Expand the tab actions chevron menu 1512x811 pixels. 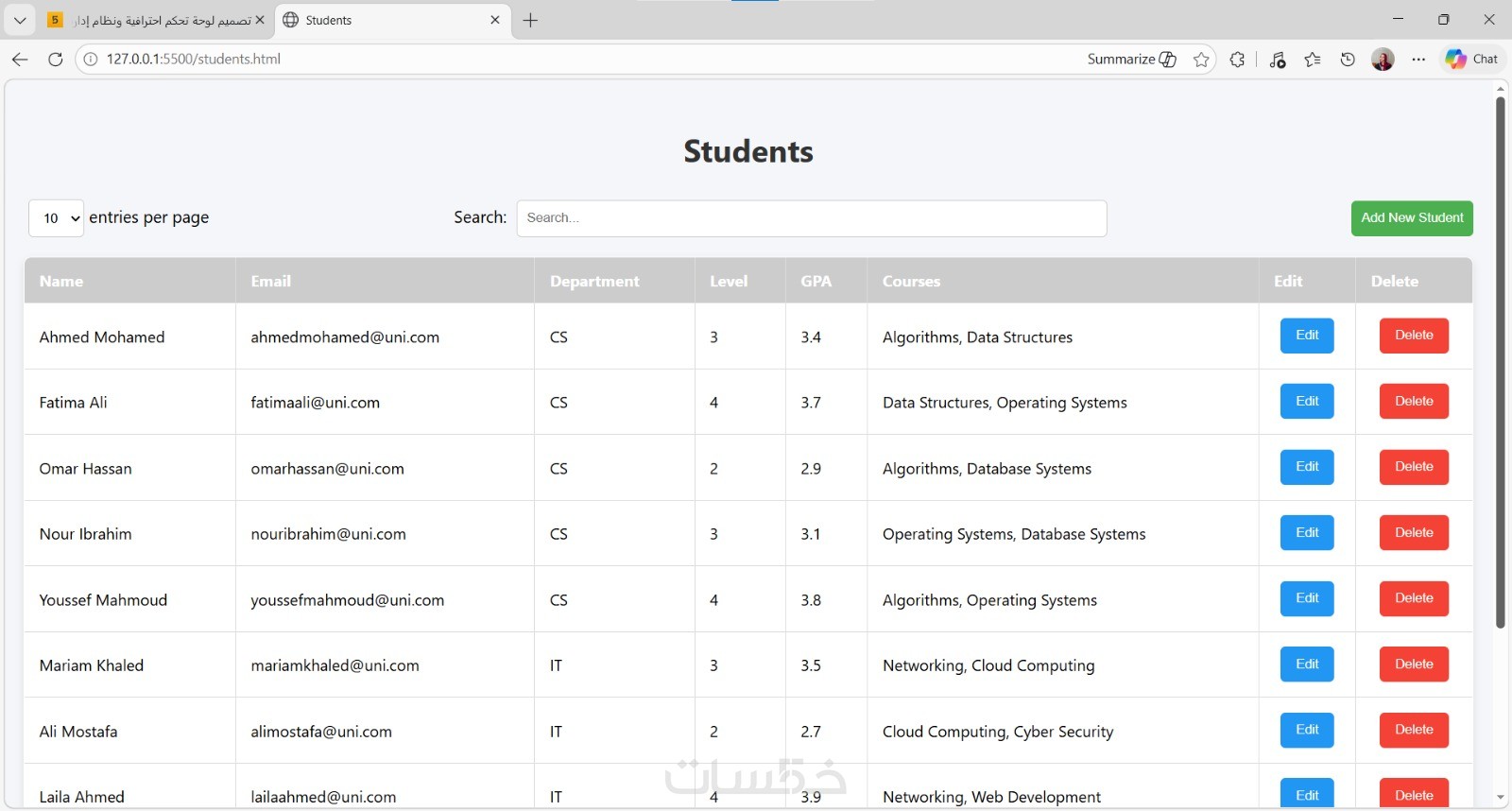click(20, 20)
